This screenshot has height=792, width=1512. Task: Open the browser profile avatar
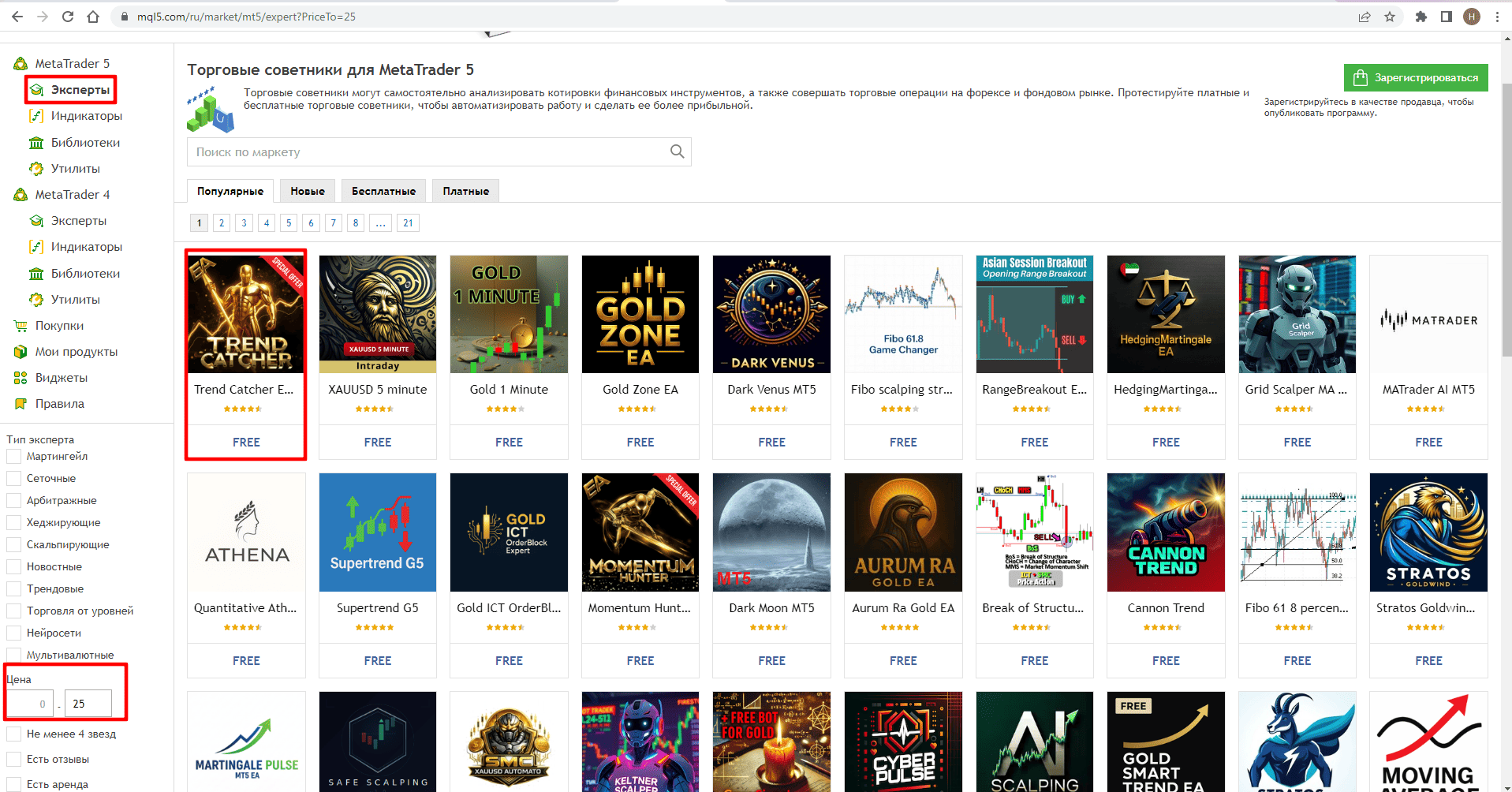pyautogui.click(x=1472, y=17)
